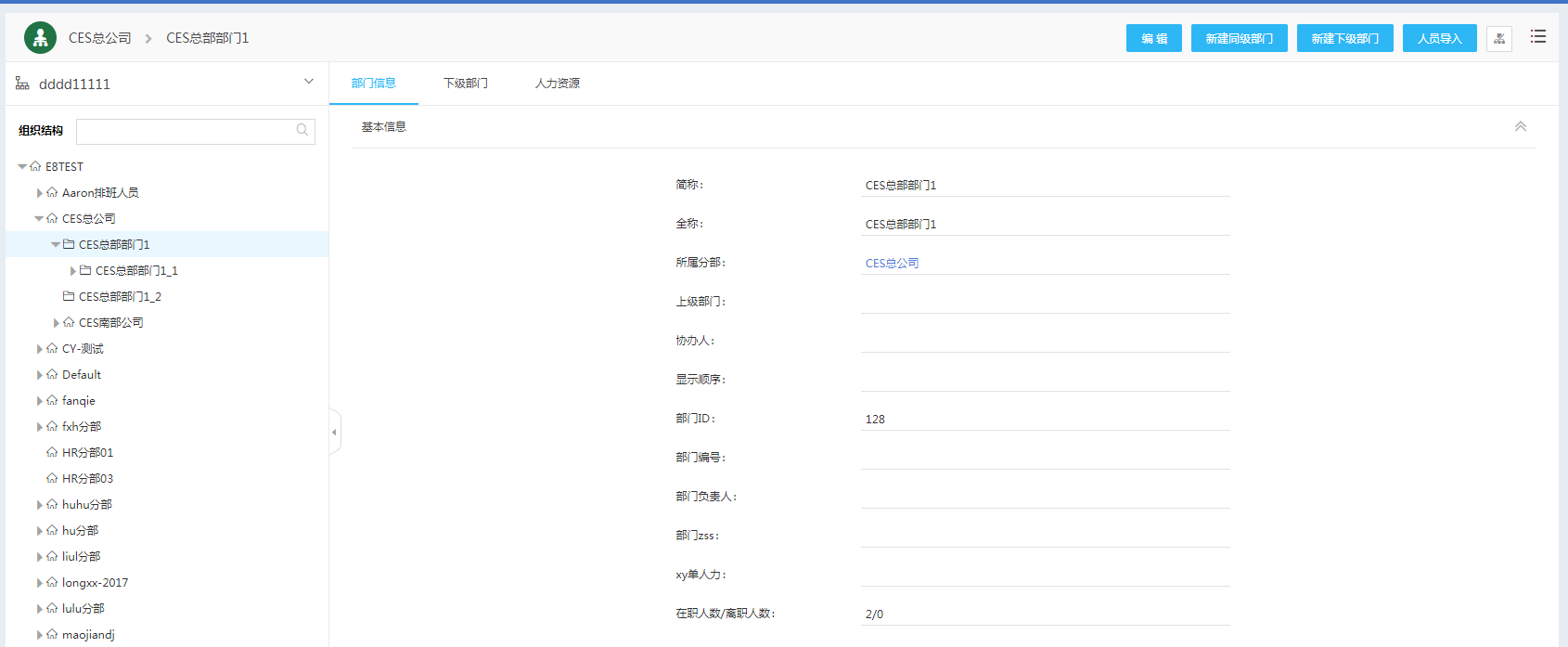Collapse the left sidebar using splitter arrow
The image size is (1568, 647).
coord(334,433)
